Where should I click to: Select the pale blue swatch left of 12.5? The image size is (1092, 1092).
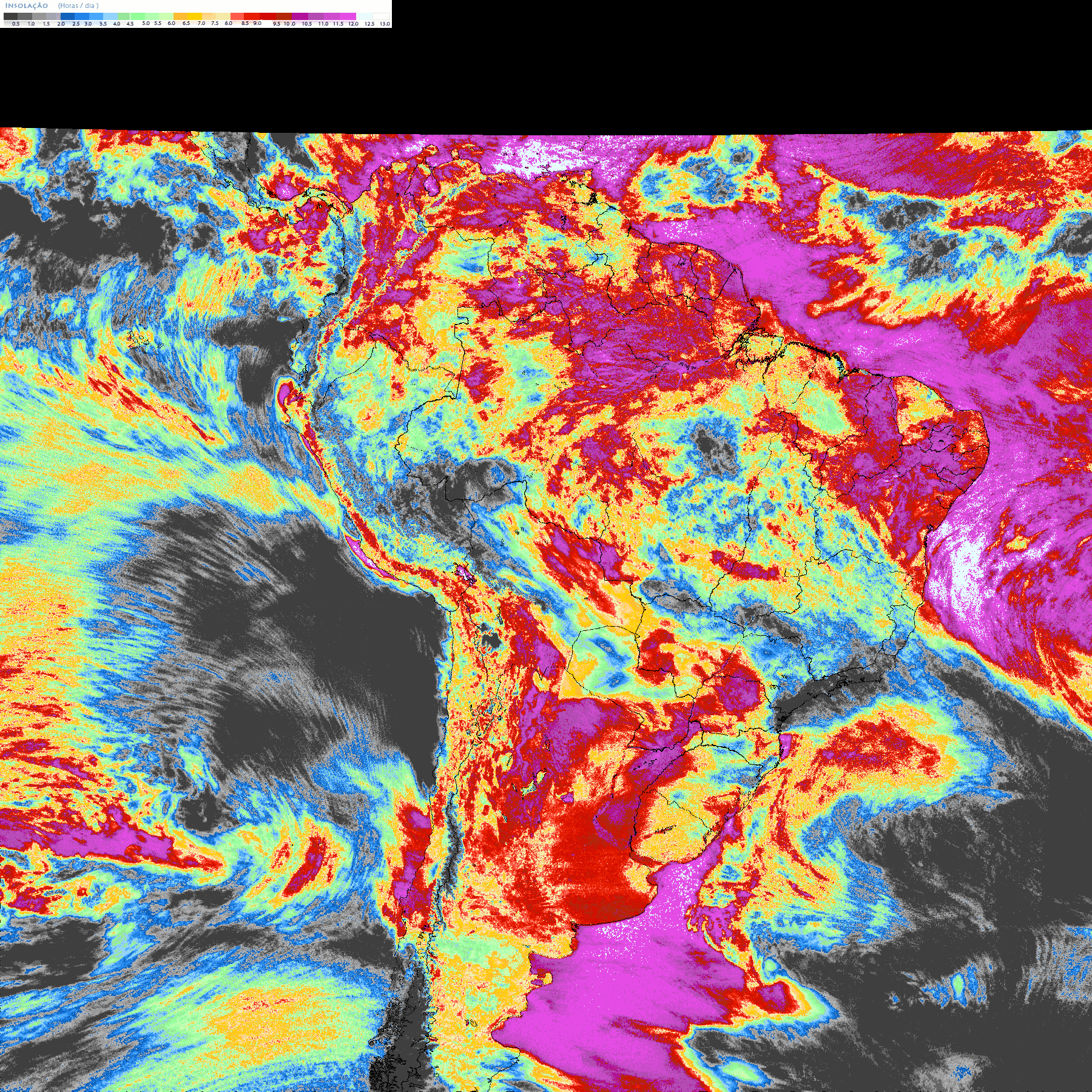pos(364,16)
